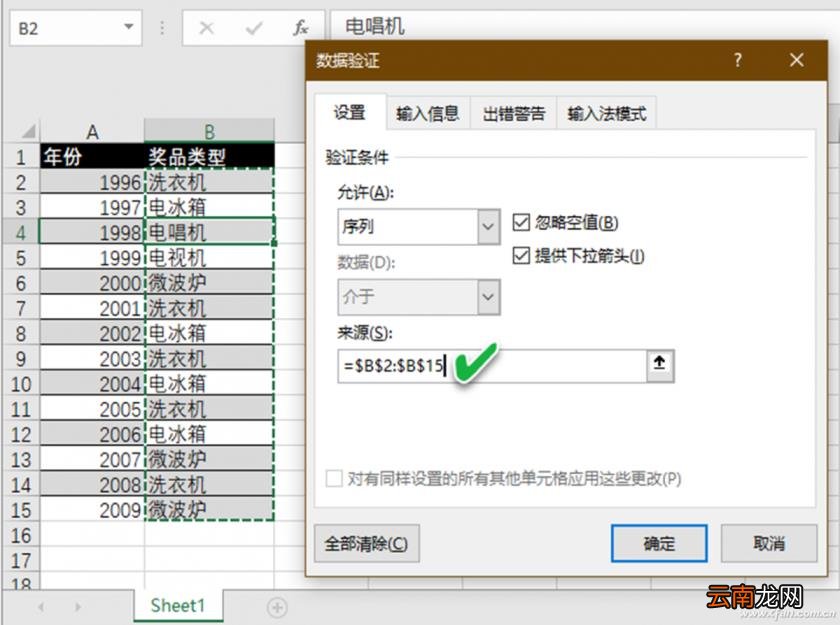Select the Sheet1 tab
Image resolution: width=840 pixels, height=625 pixels.
pyautogui.click(x=178, y=606)
